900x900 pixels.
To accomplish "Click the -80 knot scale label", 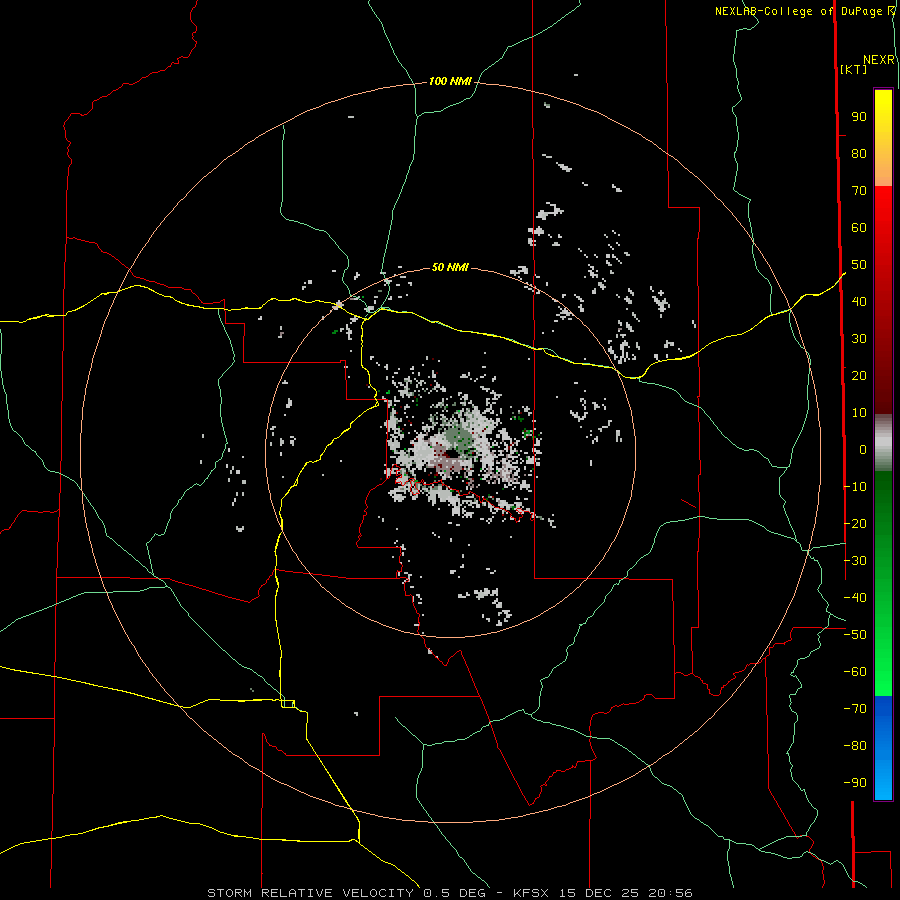I will coord(855,746).
